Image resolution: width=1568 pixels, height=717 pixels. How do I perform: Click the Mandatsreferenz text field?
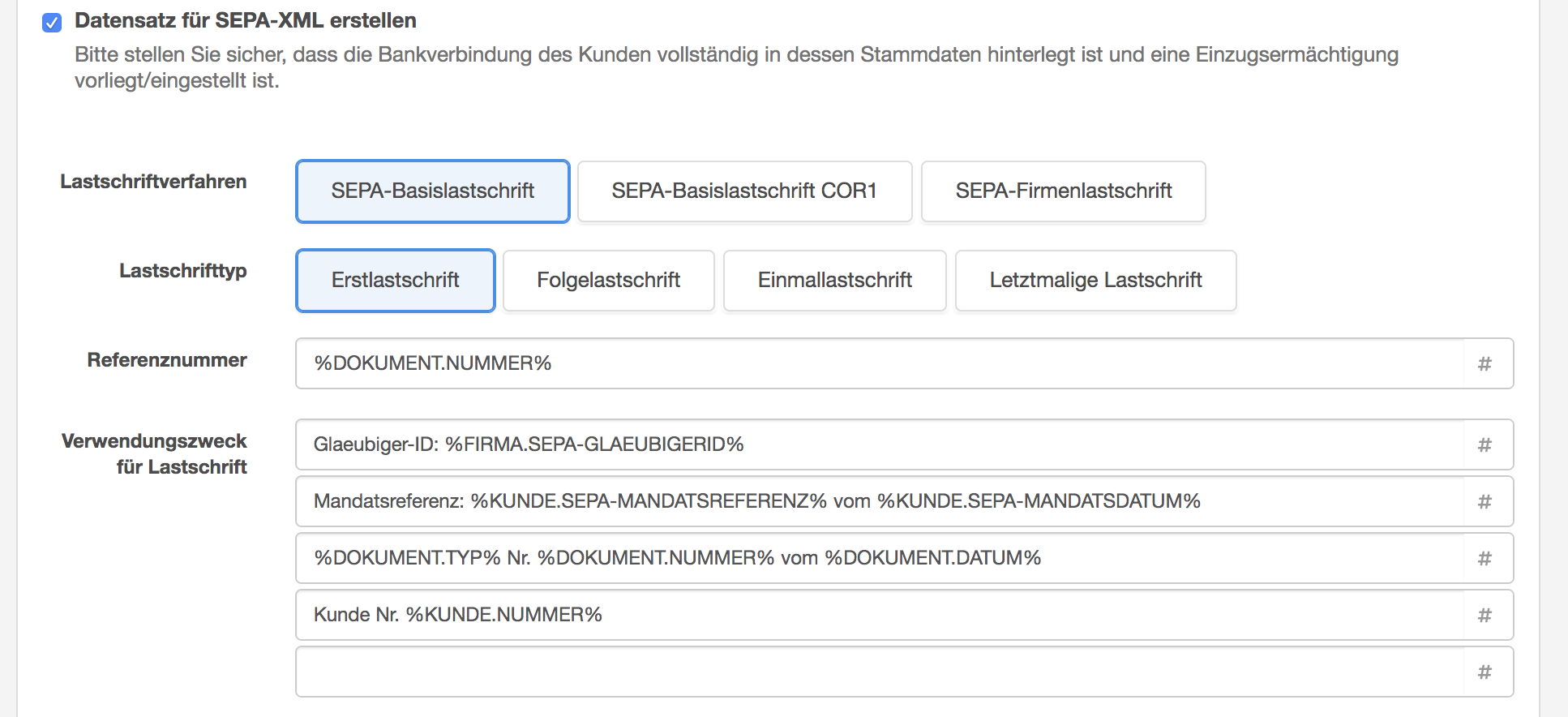coord(880,501)
